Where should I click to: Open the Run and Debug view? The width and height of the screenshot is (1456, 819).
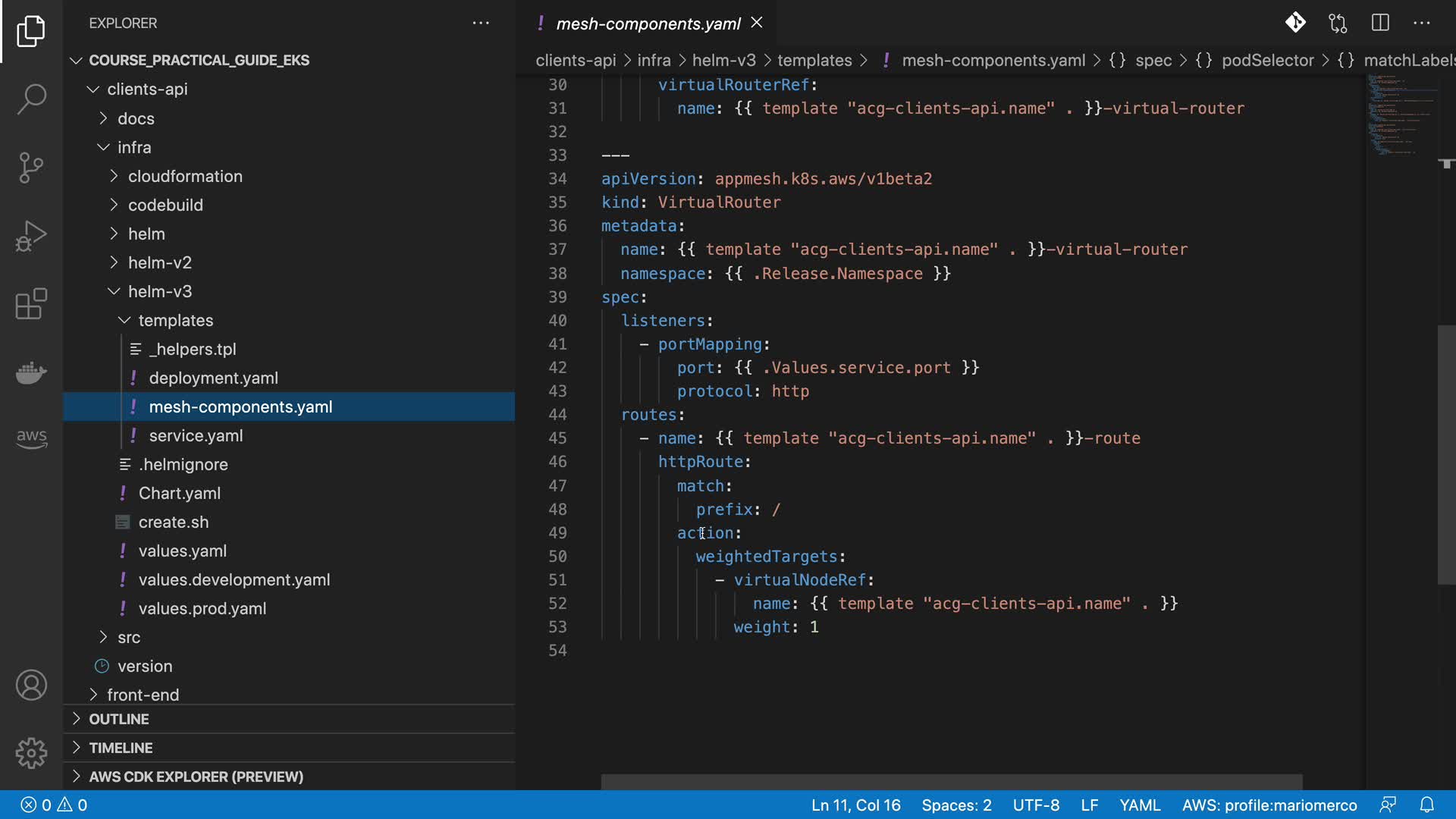pos(31,236)
